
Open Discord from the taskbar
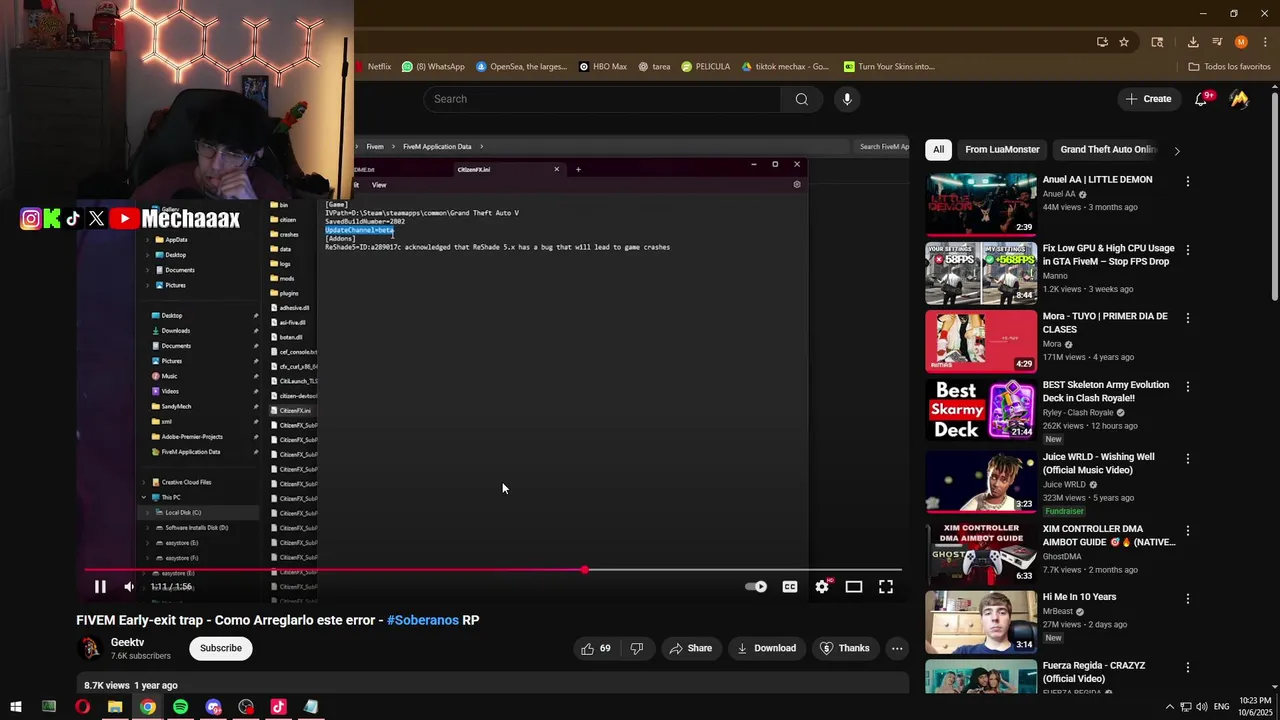click(213, 707)
